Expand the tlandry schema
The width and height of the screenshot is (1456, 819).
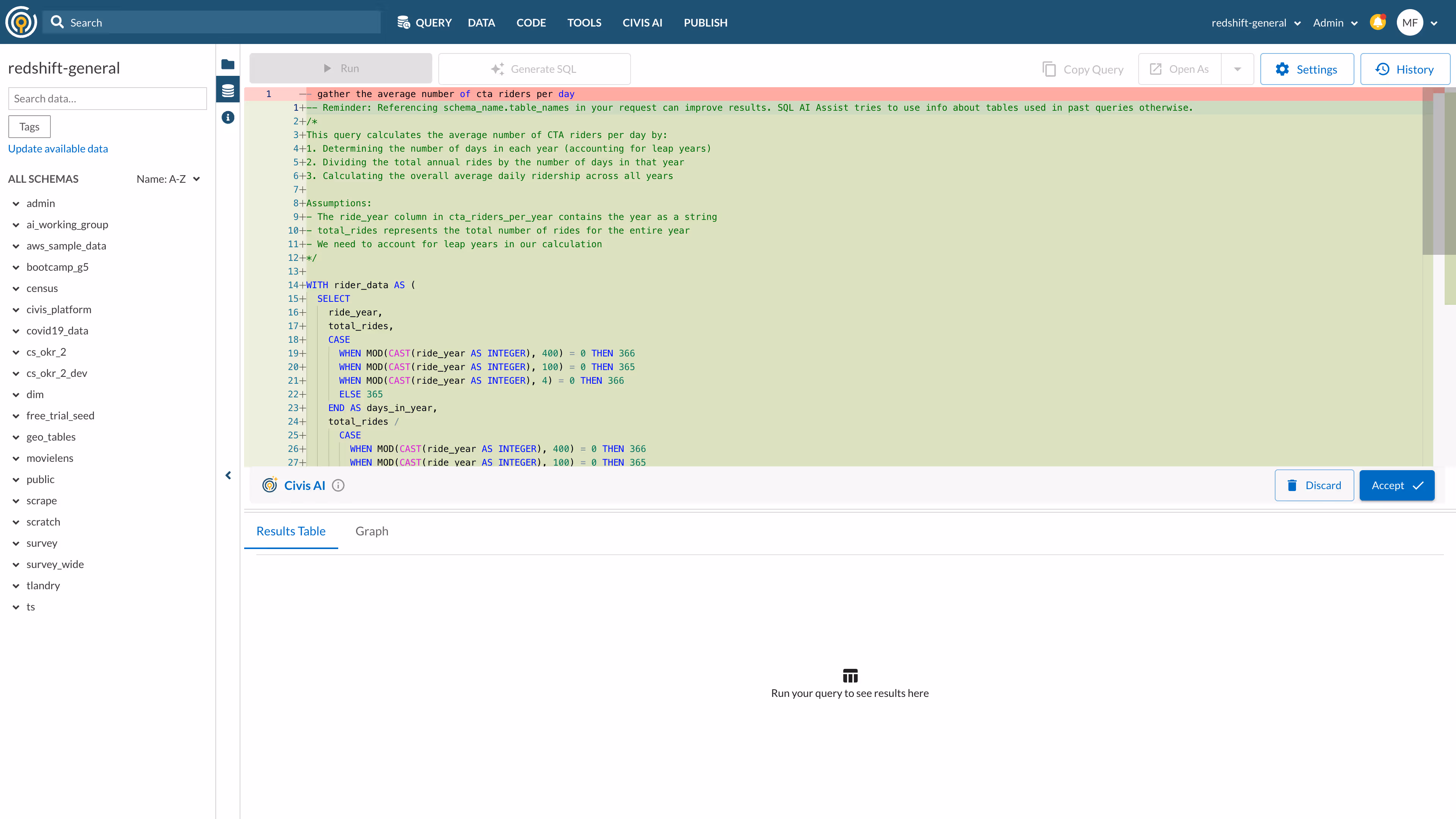[x=16, y=585]
